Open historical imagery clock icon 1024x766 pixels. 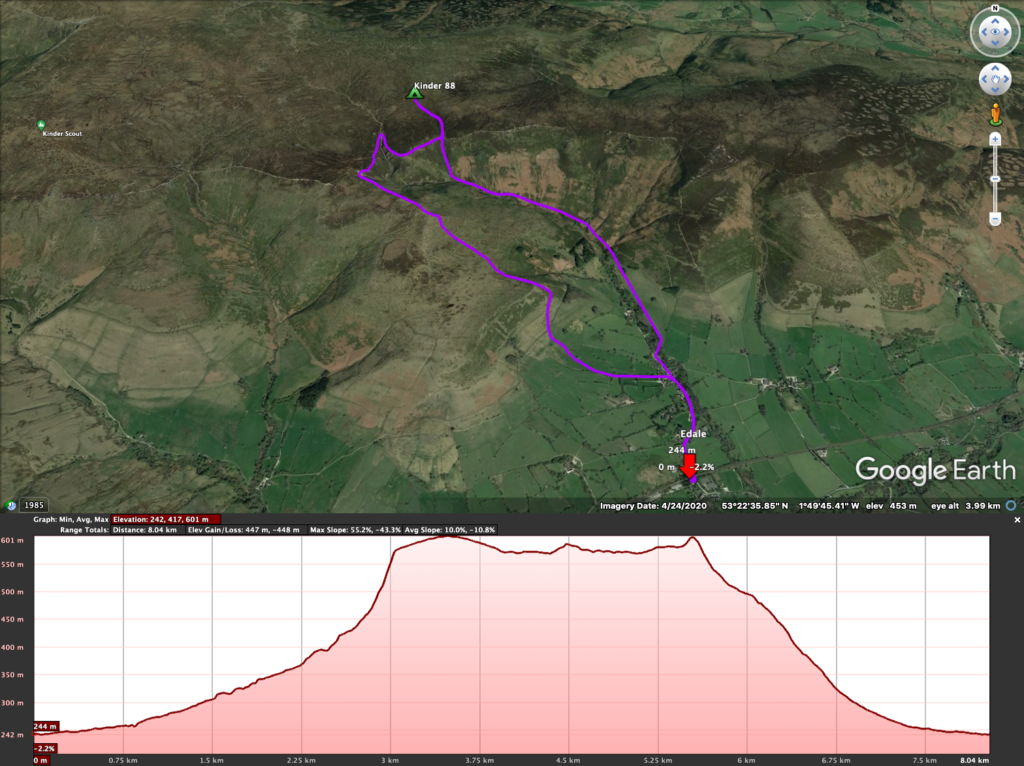[11, 506]
